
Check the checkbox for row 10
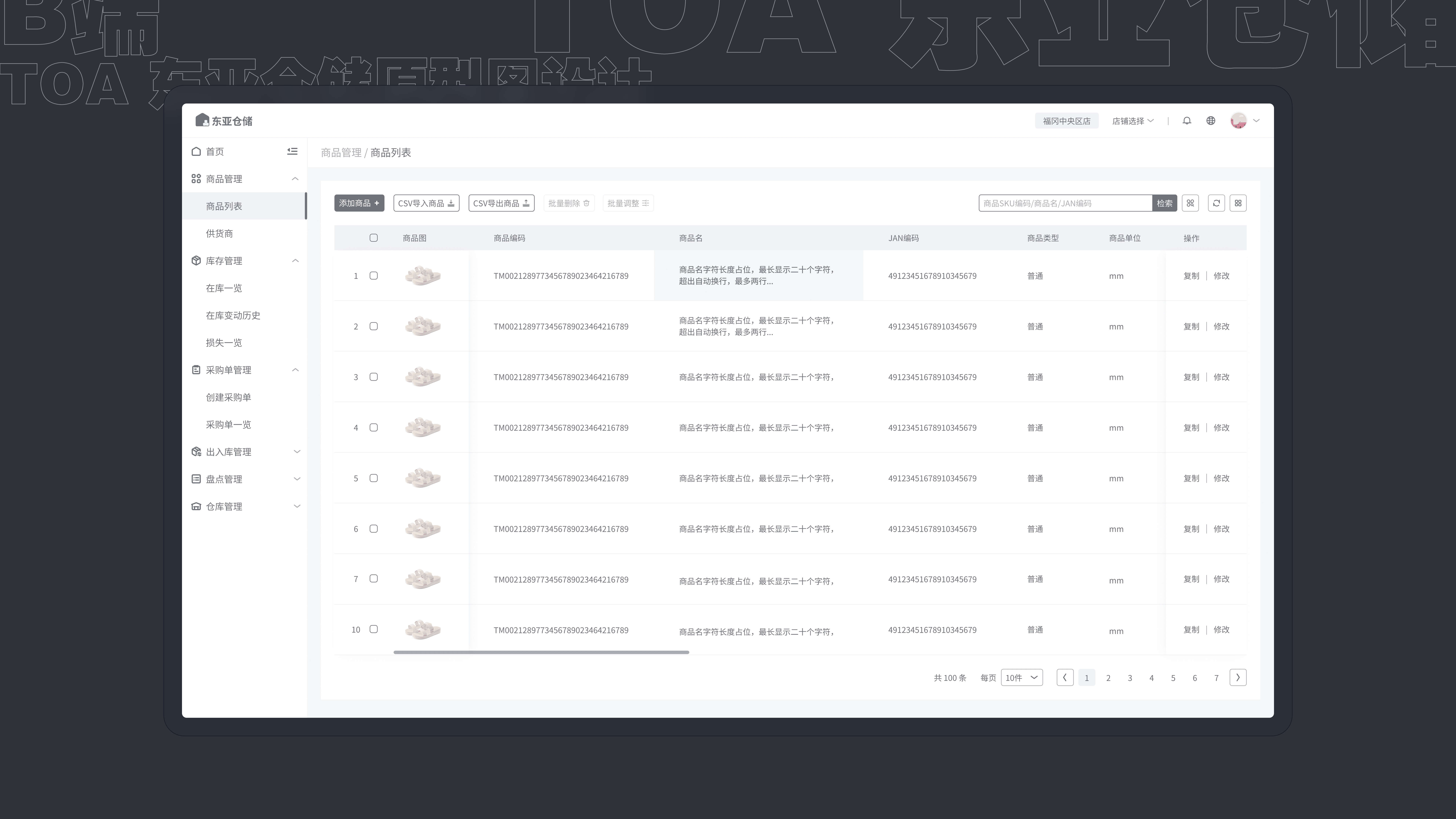374,629
